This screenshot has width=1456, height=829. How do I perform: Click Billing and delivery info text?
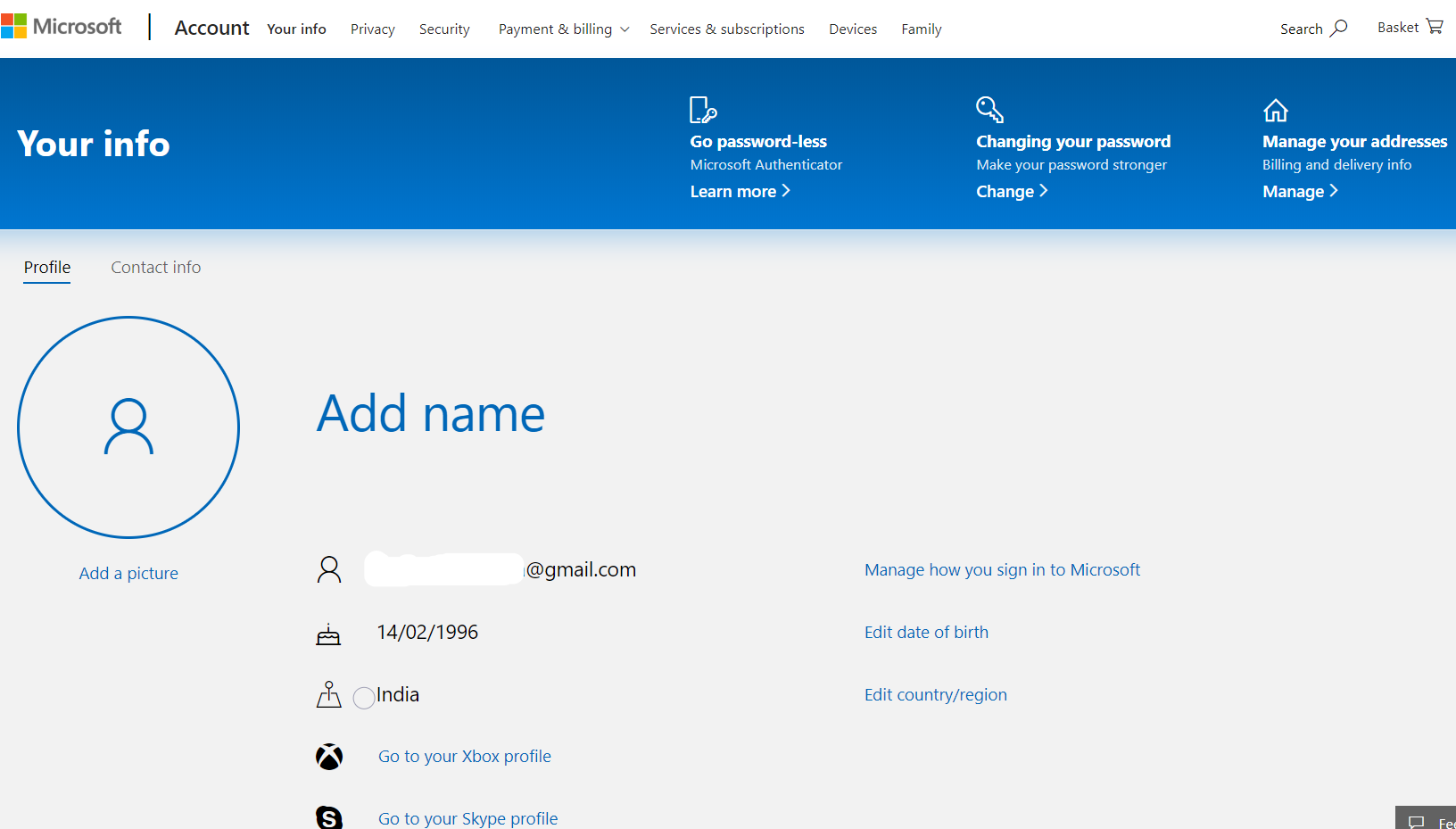(x=1337, y=164)
